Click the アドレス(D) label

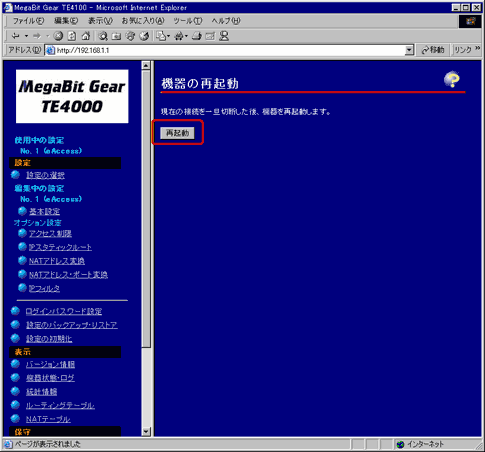pyautogui.click(x=25, y=50)
